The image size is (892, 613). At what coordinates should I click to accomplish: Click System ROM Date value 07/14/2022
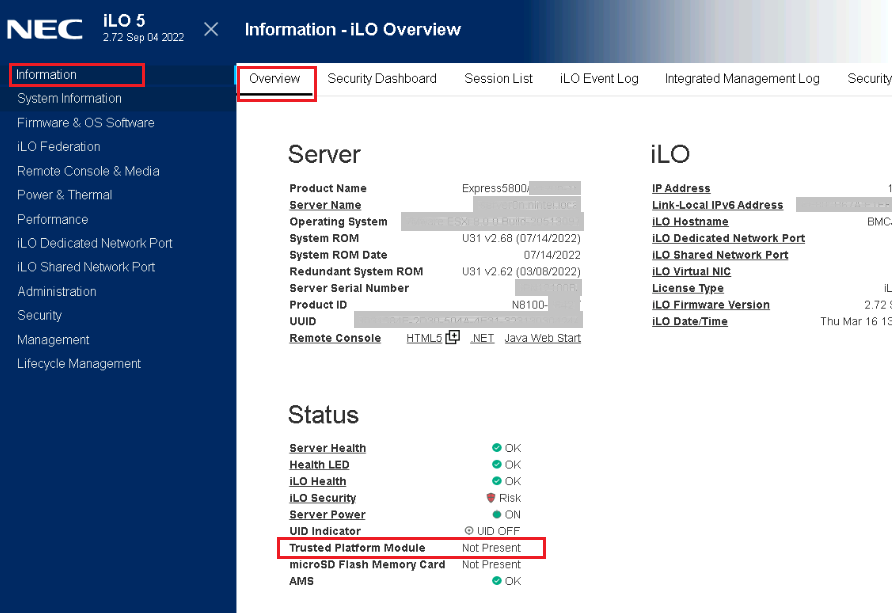tap(552, 255)
